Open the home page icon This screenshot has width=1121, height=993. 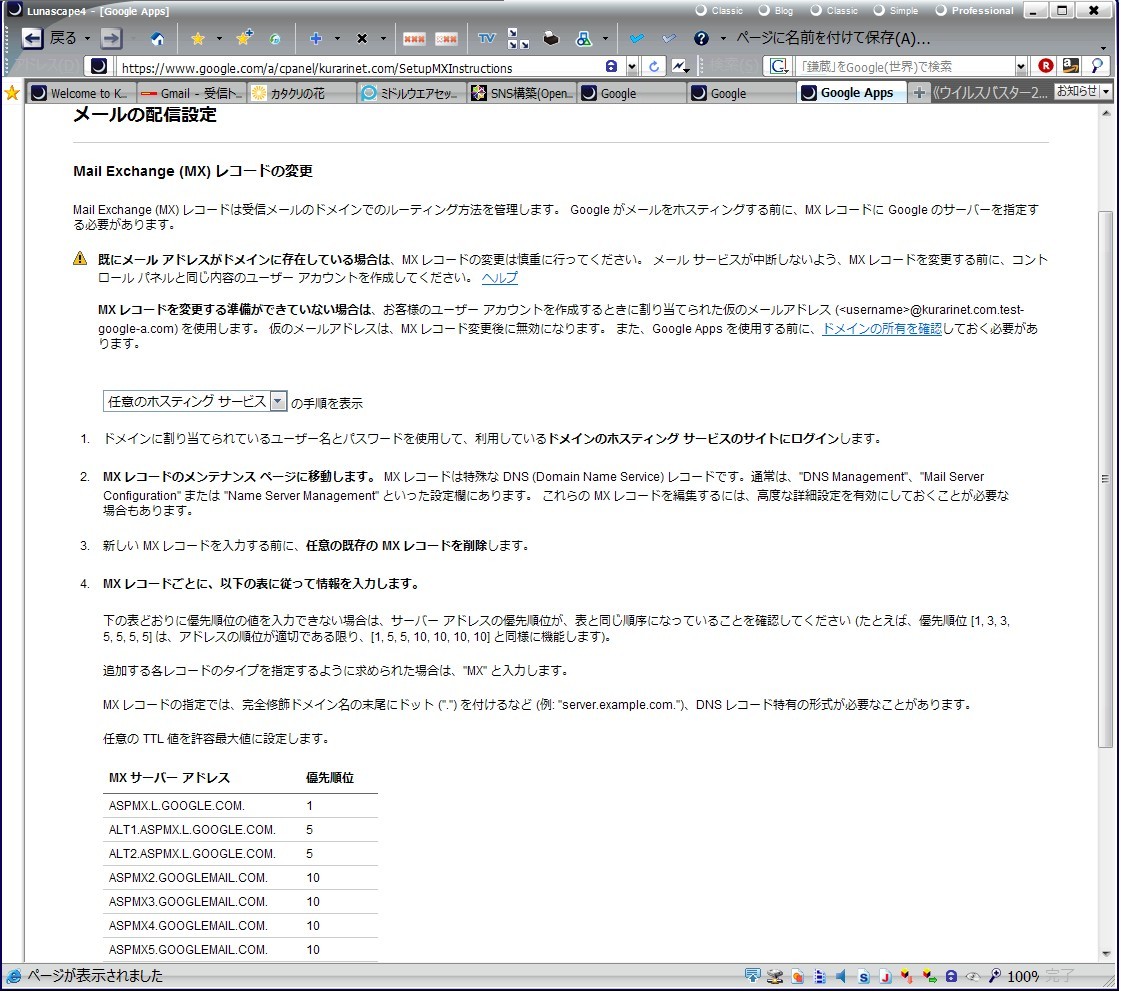coord(157,38)
